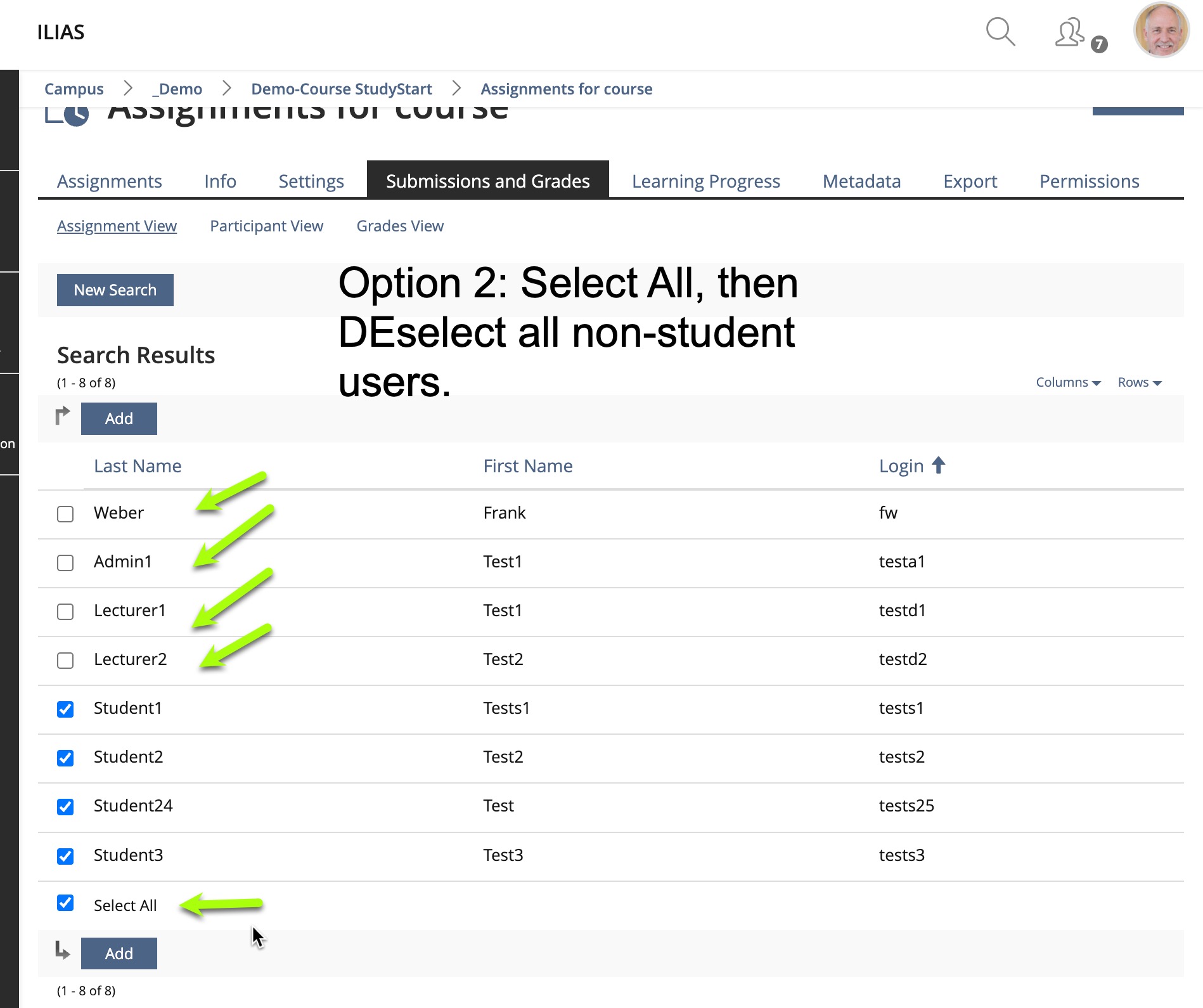Open the Permissions tab
The width and height of the screenshot is (1203, 1008).
tap(1089, 181)
